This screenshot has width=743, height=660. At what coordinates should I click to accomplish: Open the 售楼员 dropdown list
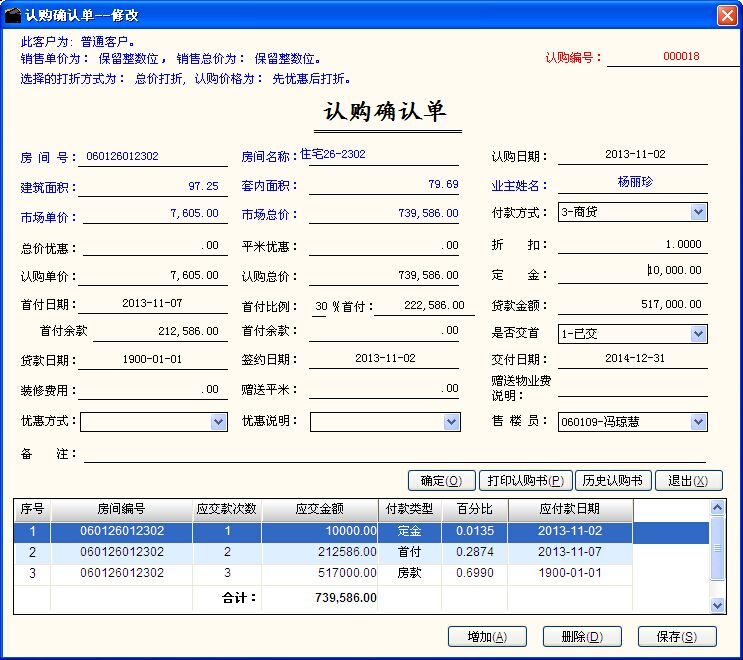click(699, 422)
